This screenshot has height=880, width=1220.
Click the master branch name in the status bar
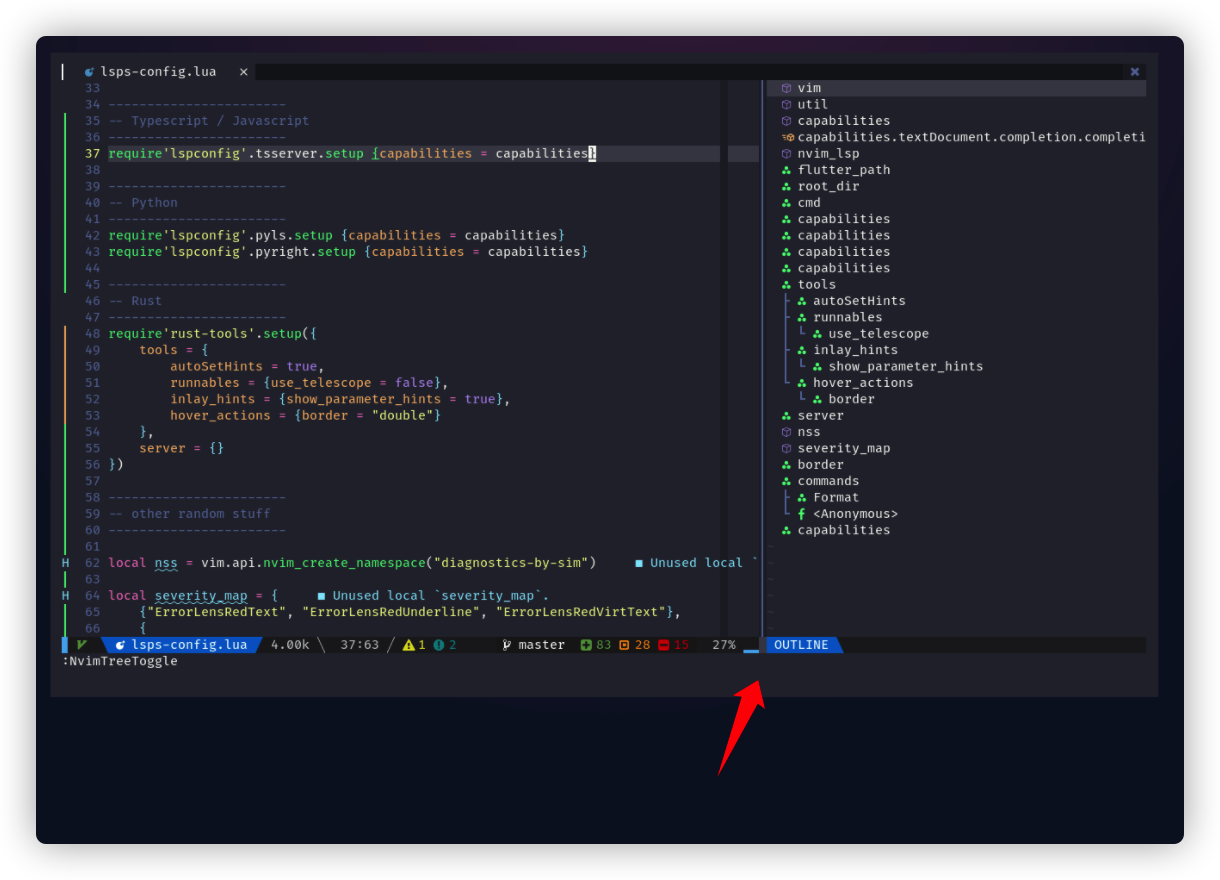click(540, 644)
